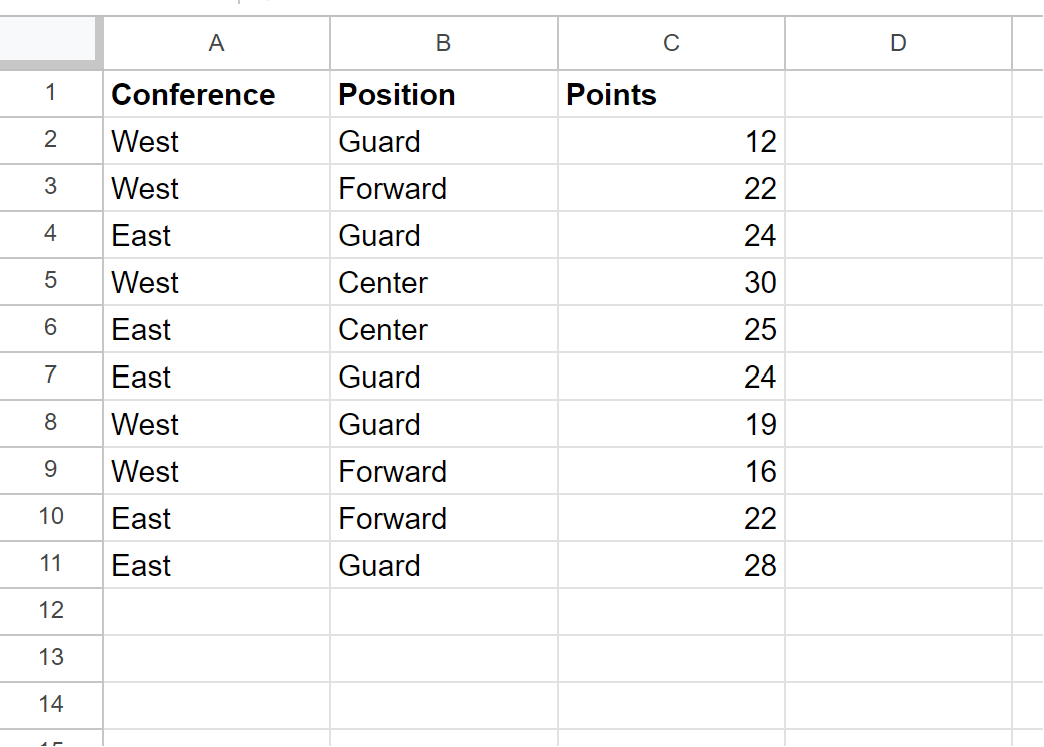The width and height of the screenshot is (1044, 747).
Task: Select column A header
Action: pos(216,43)
